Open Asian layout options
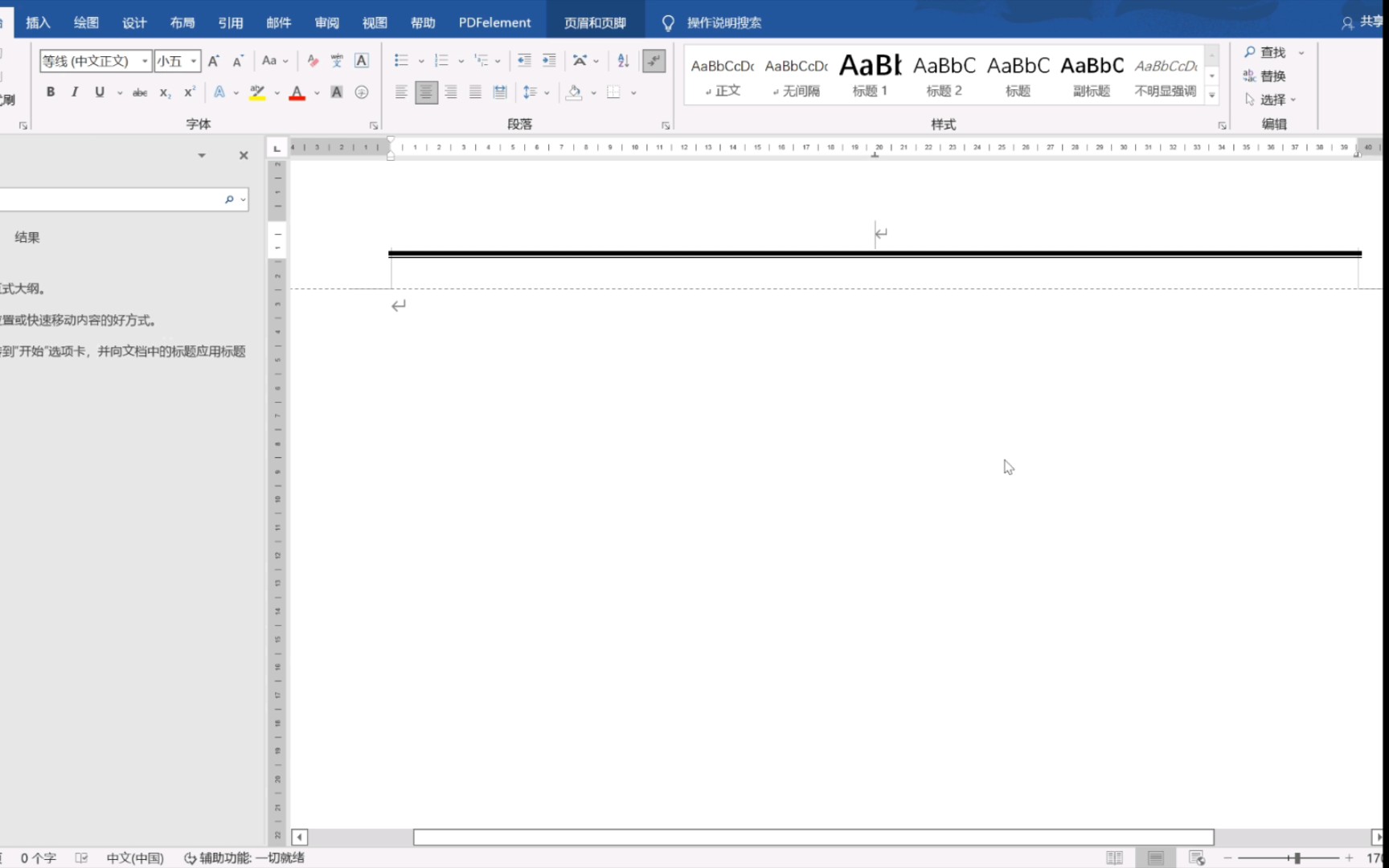 pos(580,61)
